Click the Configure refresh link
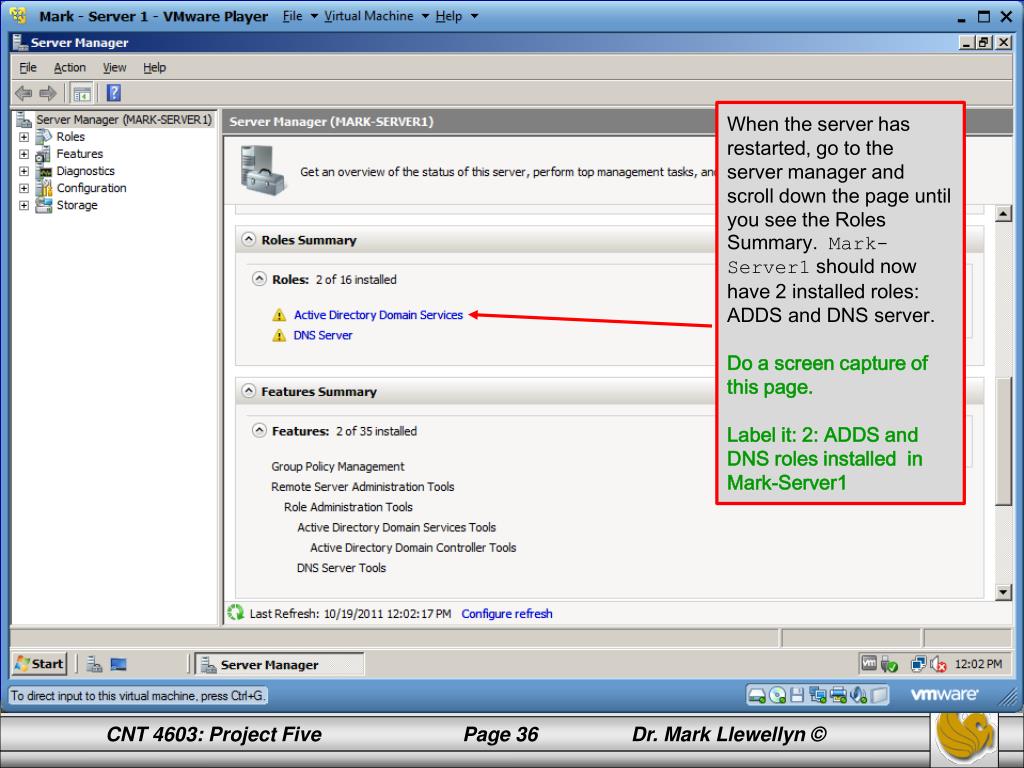This screenshot has height=768, width=1024. [x=507, y=614]
